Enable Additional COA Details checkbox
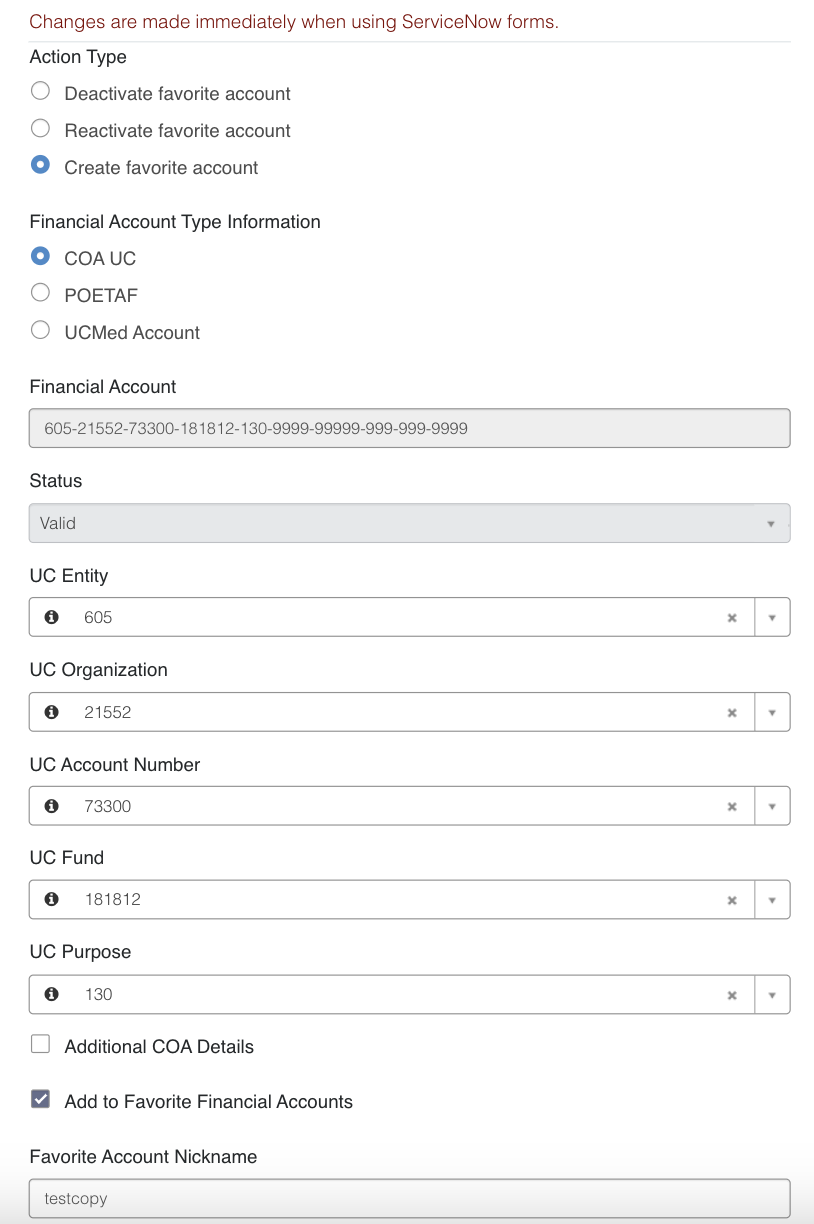 tap(40, 1045)
